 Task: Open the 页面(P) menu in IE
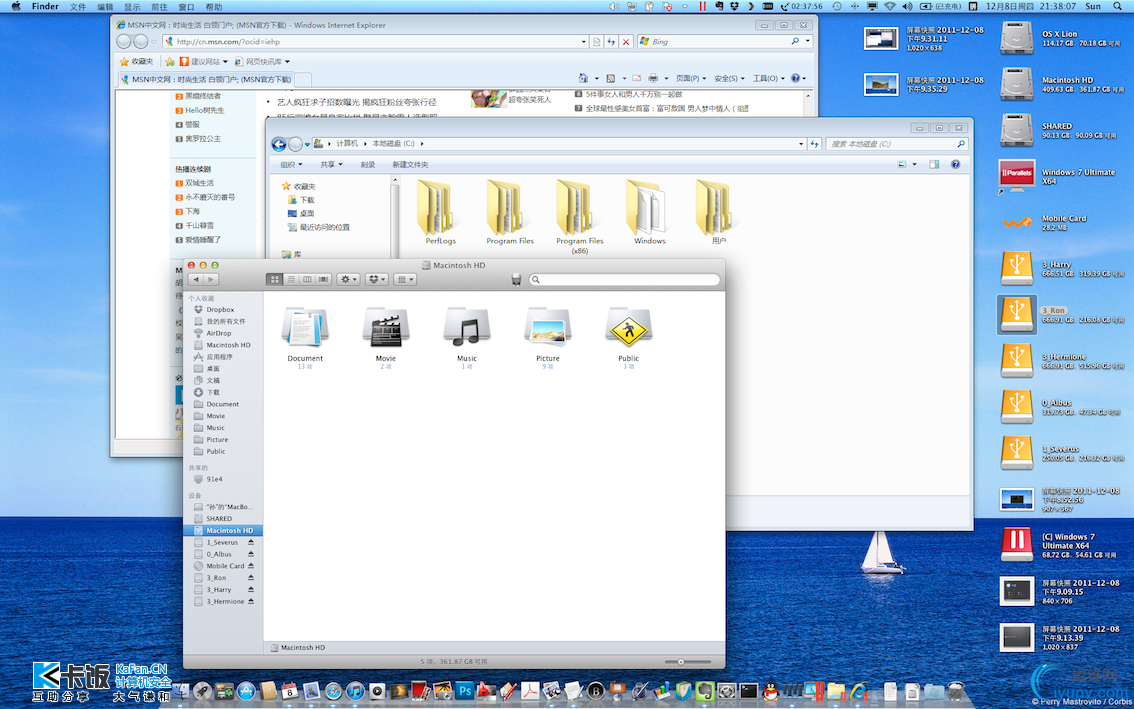[x=691, y=78]
